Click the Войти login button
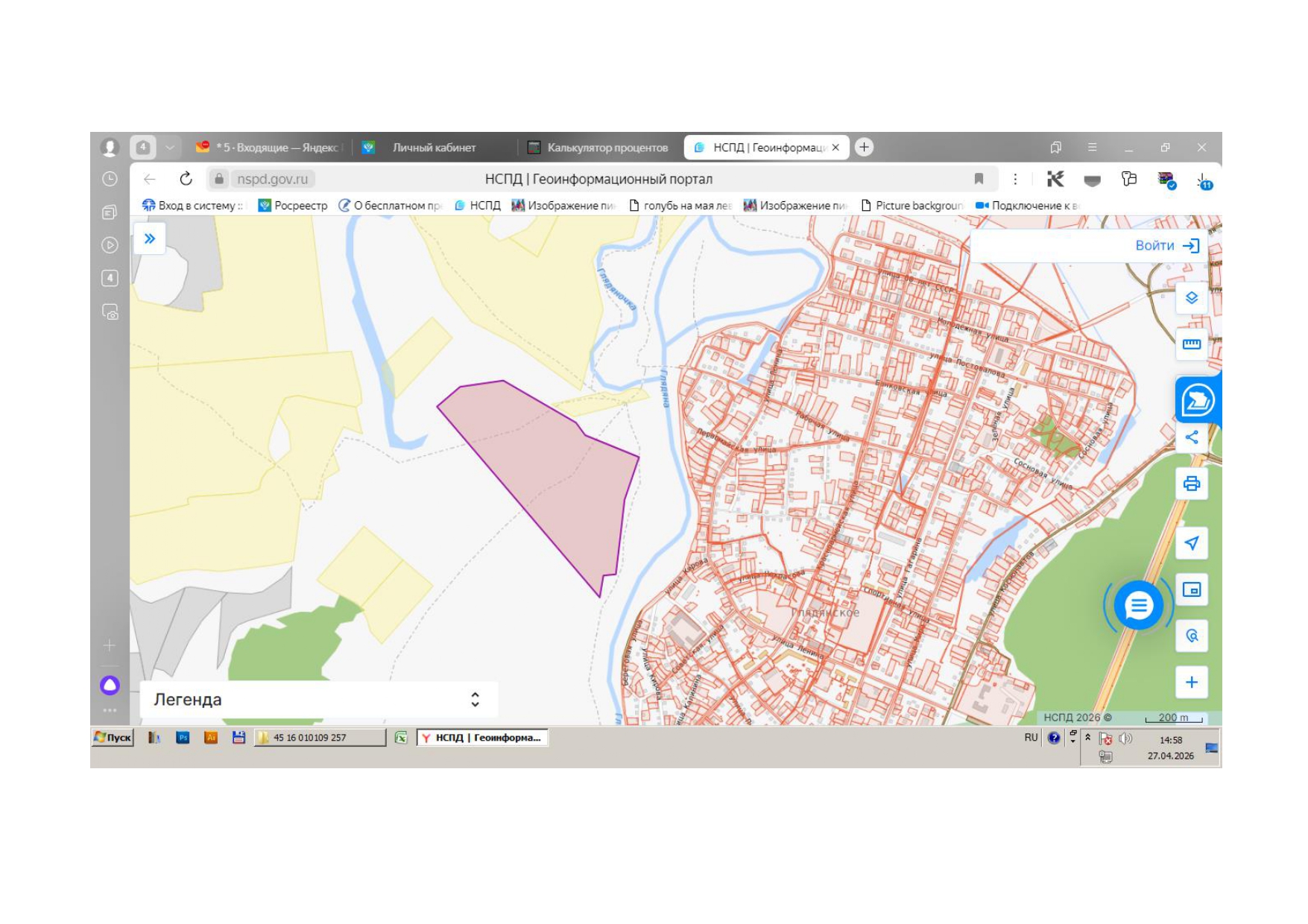 (x=1166, y=245)
